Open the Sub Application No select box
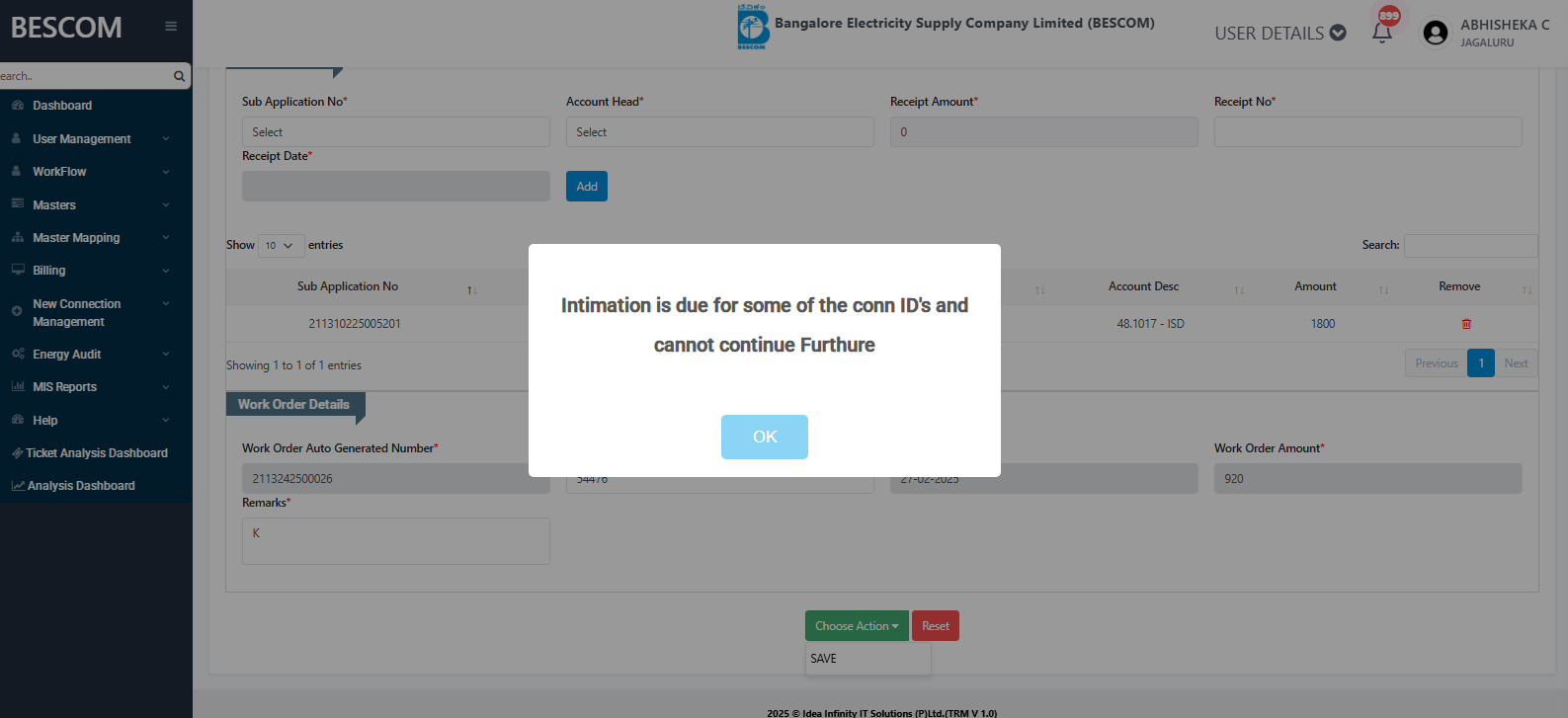The height and width of the screenshot is (718, 1568). pos(396,132)
